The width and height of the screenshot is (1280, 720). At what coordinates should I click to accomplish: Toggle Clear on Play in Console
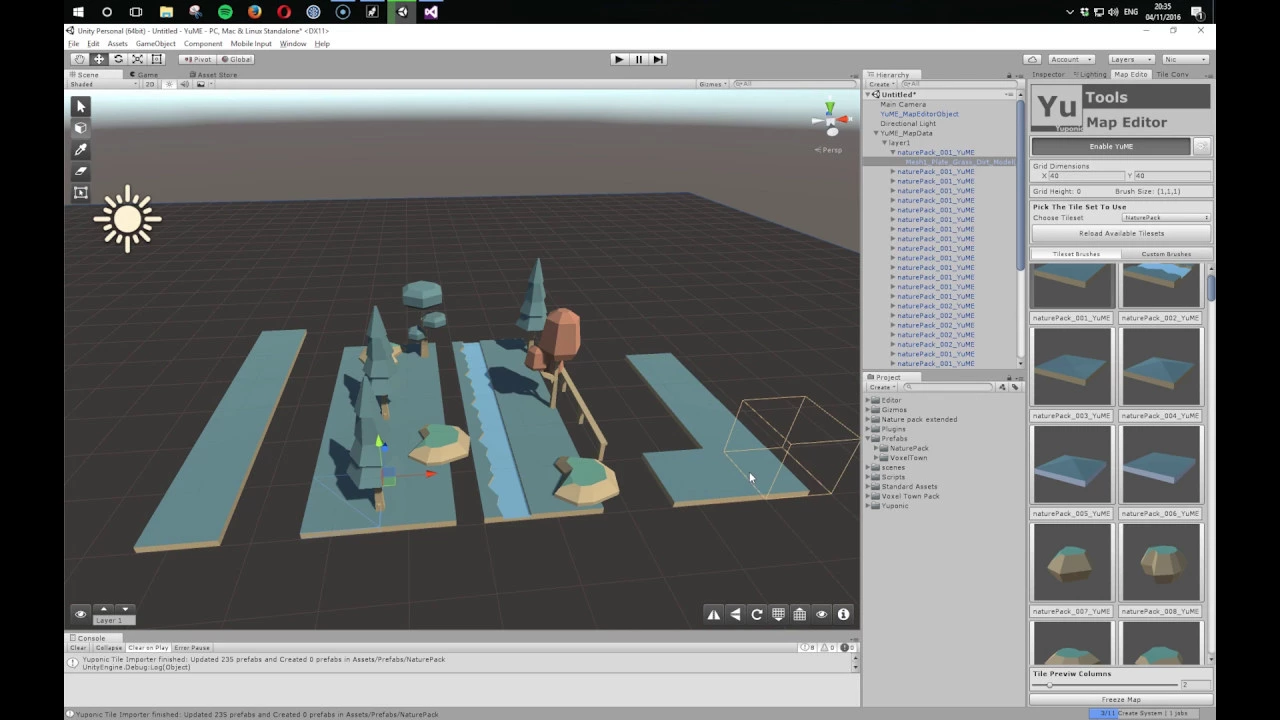click(x=148, y=648)
